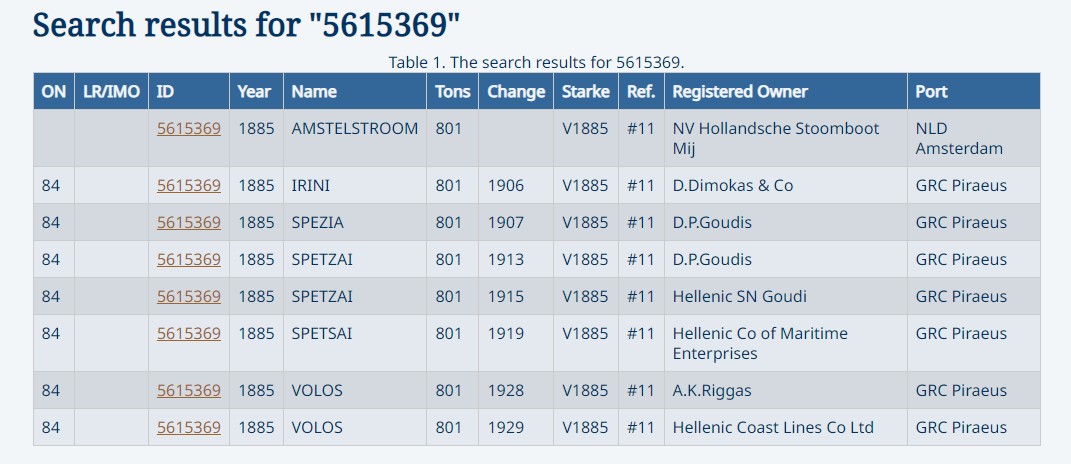Click the NLD Amsterdam port cell
The image size is (1071, 464).
tap(958, 139)
